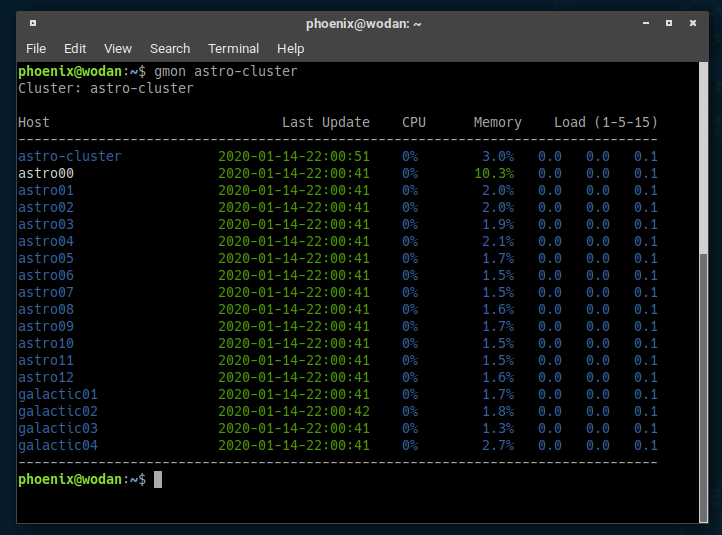Click the cursor block at the bottom prompt
Screen dimensions: 722x535
pos(158,479)
